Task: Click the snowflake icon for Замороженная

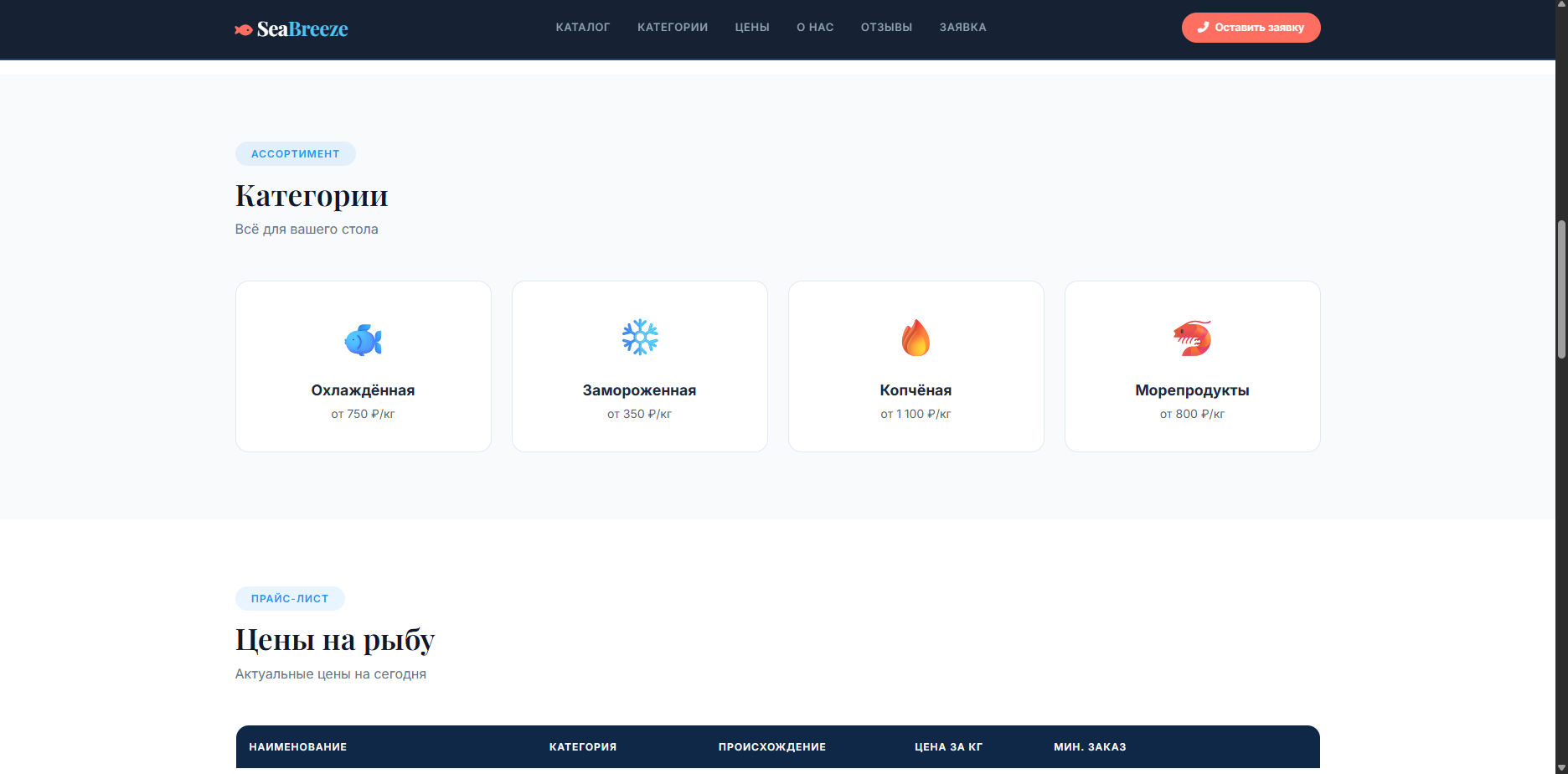Action: pyautogui.click(x=640, y=338)
